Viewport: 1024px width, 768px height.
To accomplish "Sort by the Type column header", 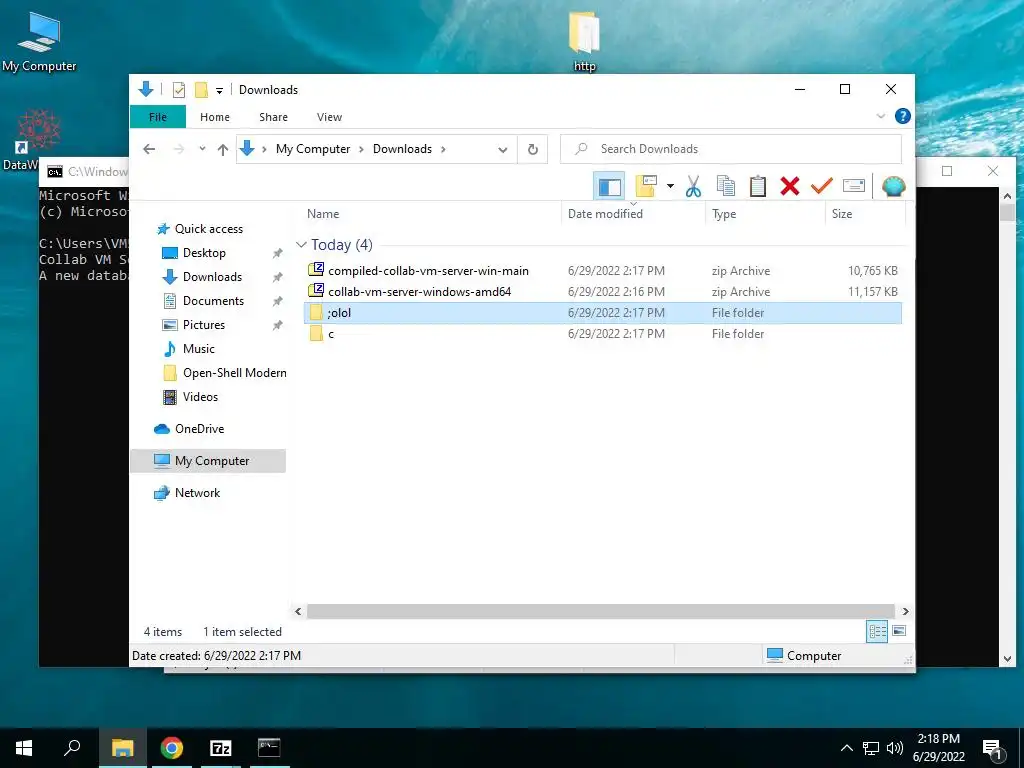I will (x=724, y=214).
